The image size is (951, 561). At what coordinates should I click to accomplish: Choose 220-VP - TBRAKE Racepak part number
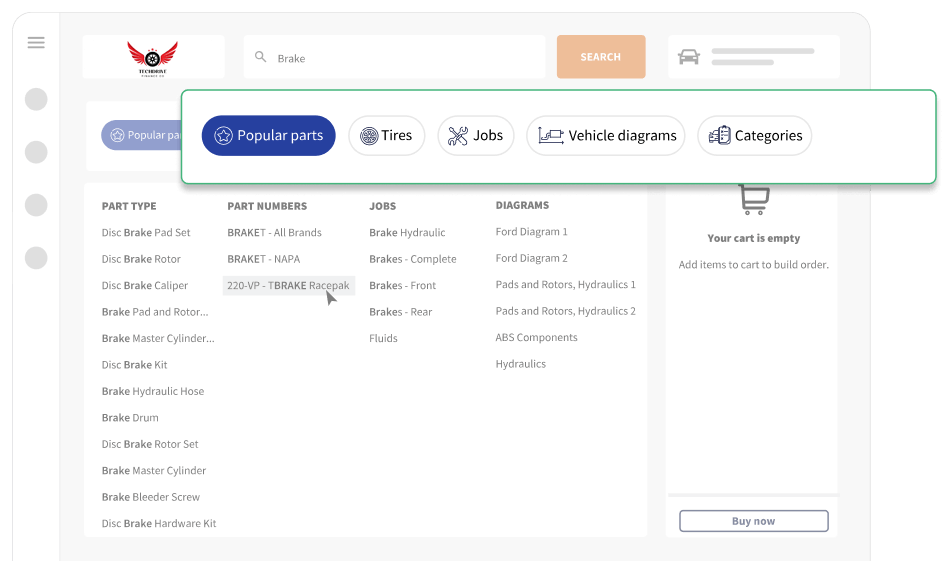(x=288, y=286)
